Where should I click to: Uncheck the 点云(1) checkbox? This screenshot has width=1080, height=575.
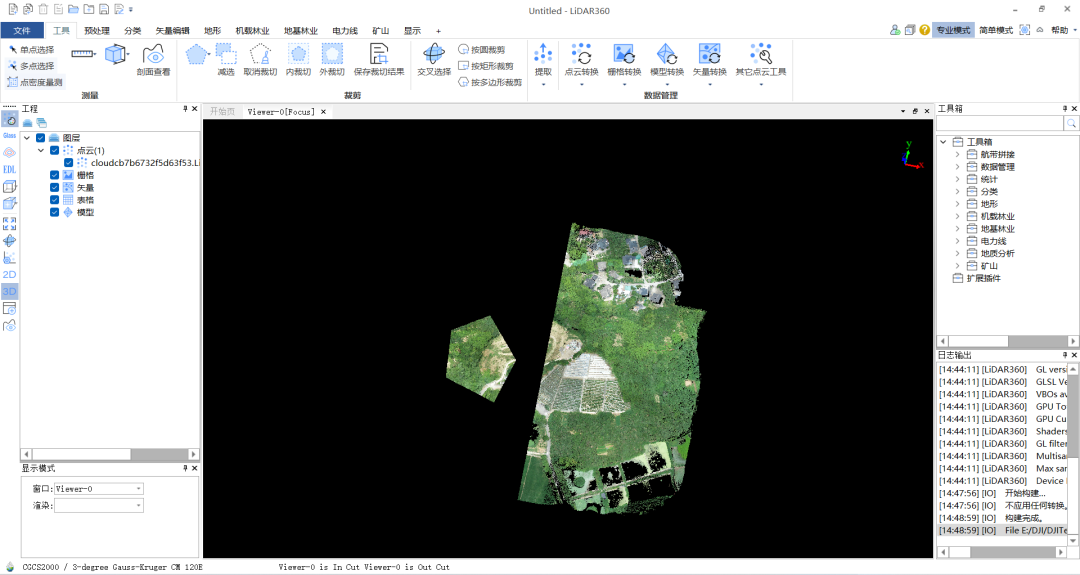tap(54, 150)
